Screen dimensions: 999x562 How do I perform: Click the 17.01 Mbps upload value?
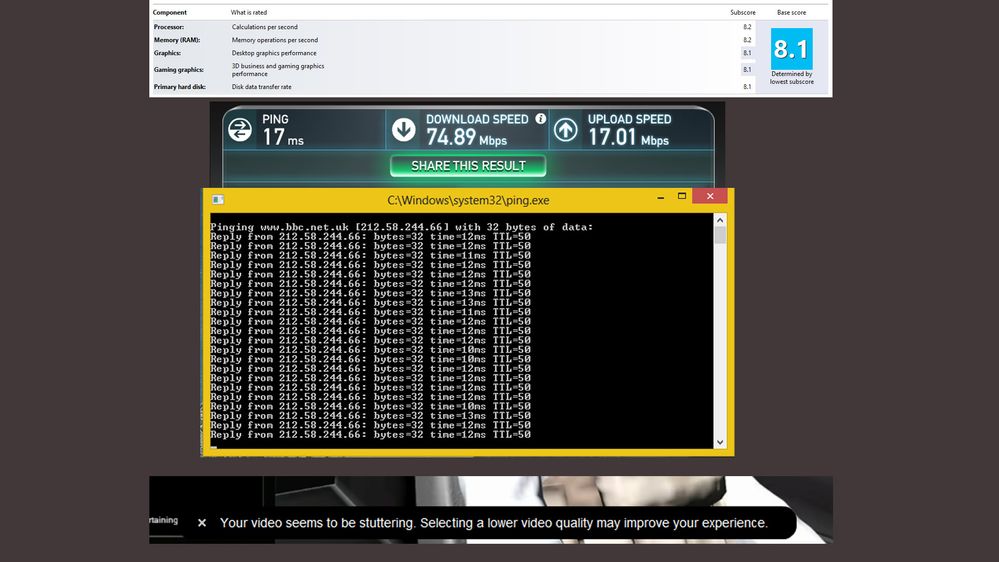[x=628, y=137]
